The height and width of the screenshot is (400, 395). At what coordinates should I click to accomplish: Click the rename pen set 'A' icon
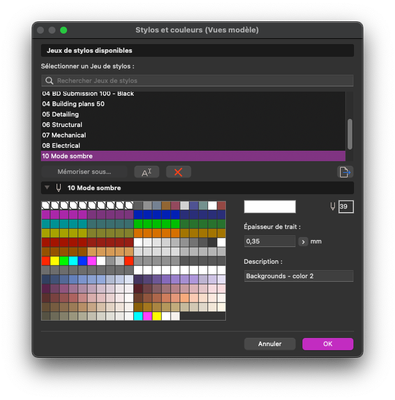pos(146,172)
